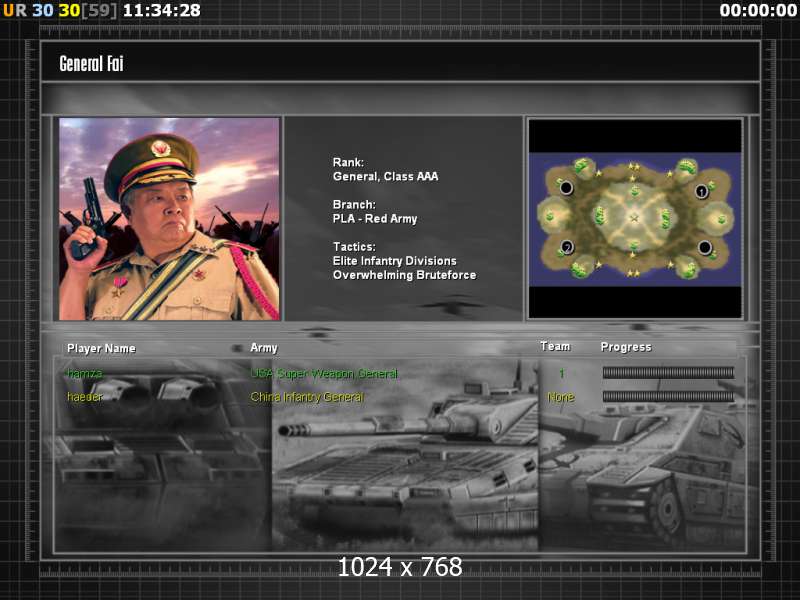Select the map preview thumbnail
The width and height of the screenshot is (800, 600).
[635, 219]
